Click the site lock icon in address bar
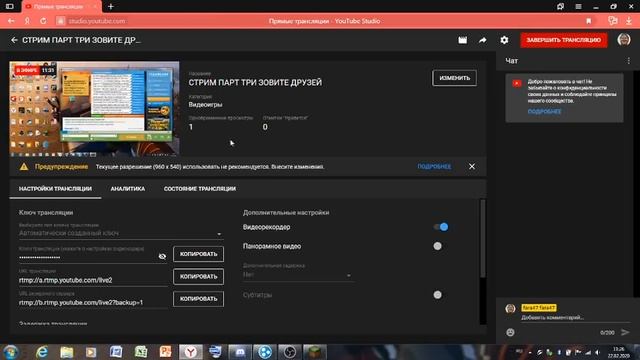640x360 pixels. 60,21
